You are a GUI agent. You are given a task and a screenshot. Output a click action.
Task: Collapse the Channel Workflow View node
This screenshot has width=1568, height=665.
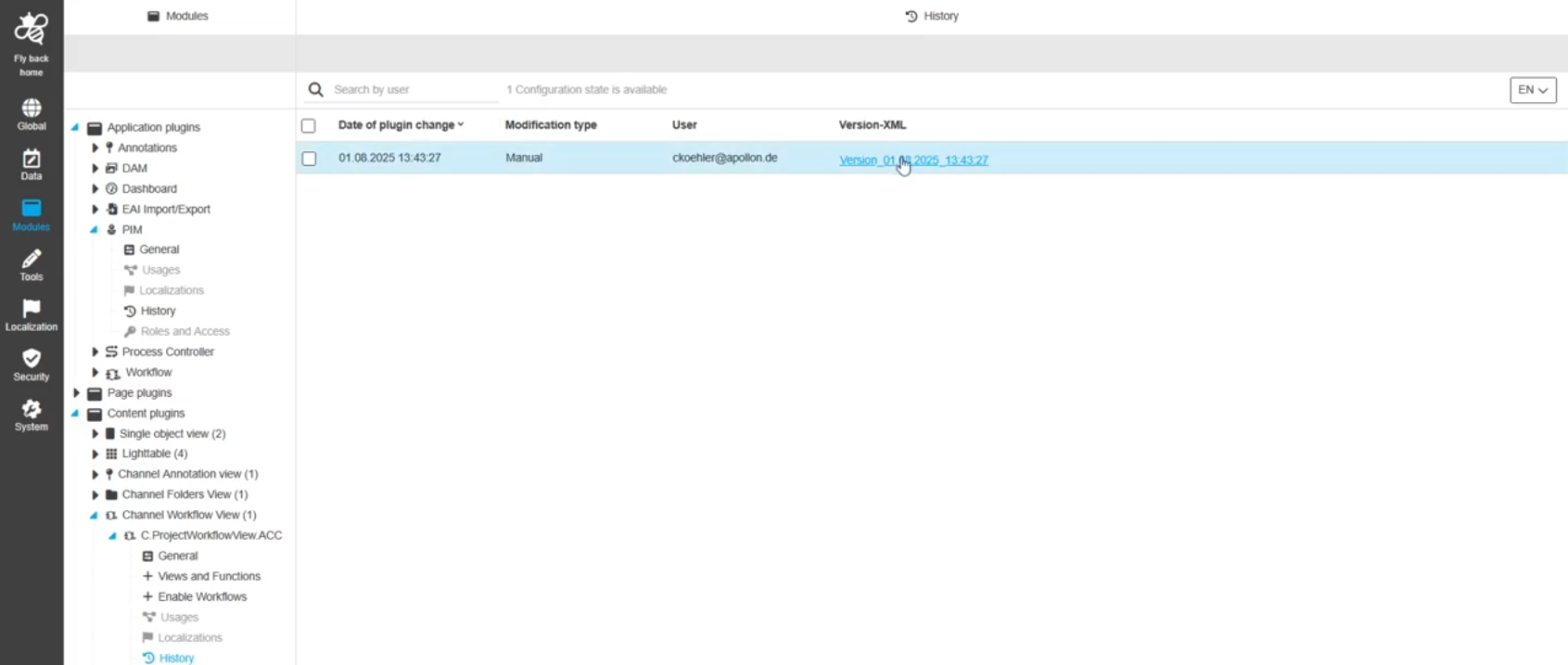click(94, 516)
